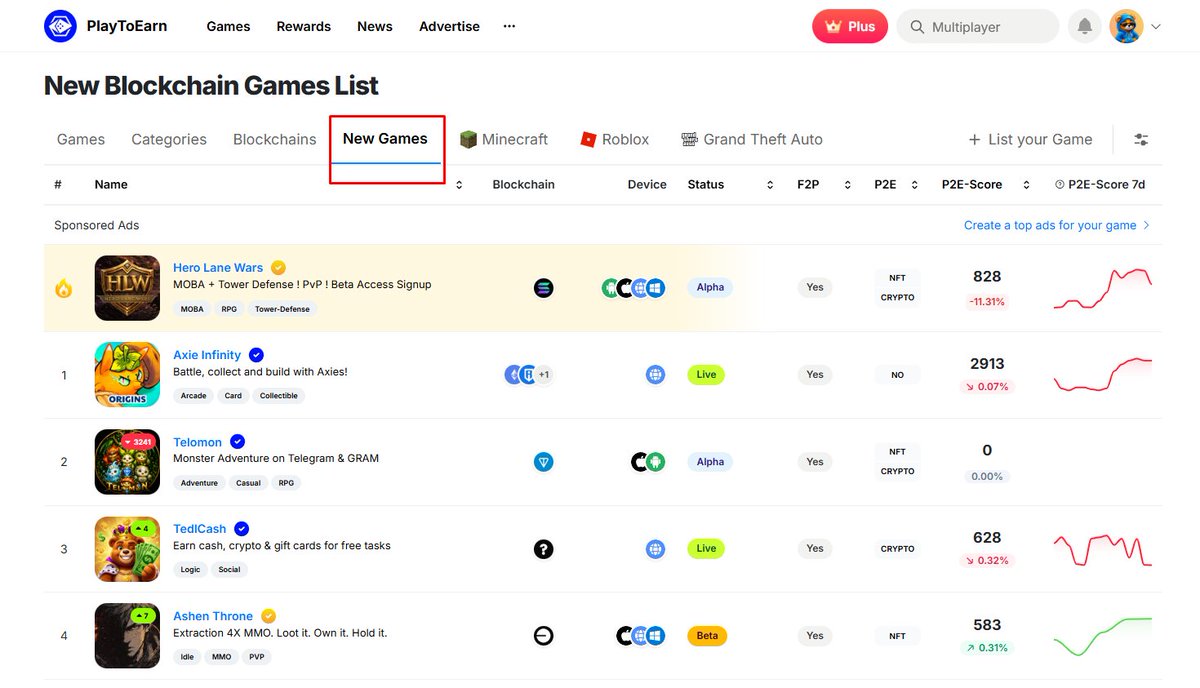Image resolution: width=1200 pixels, height=688 pixels.
Task: Open the News menu
Action: 375,26
